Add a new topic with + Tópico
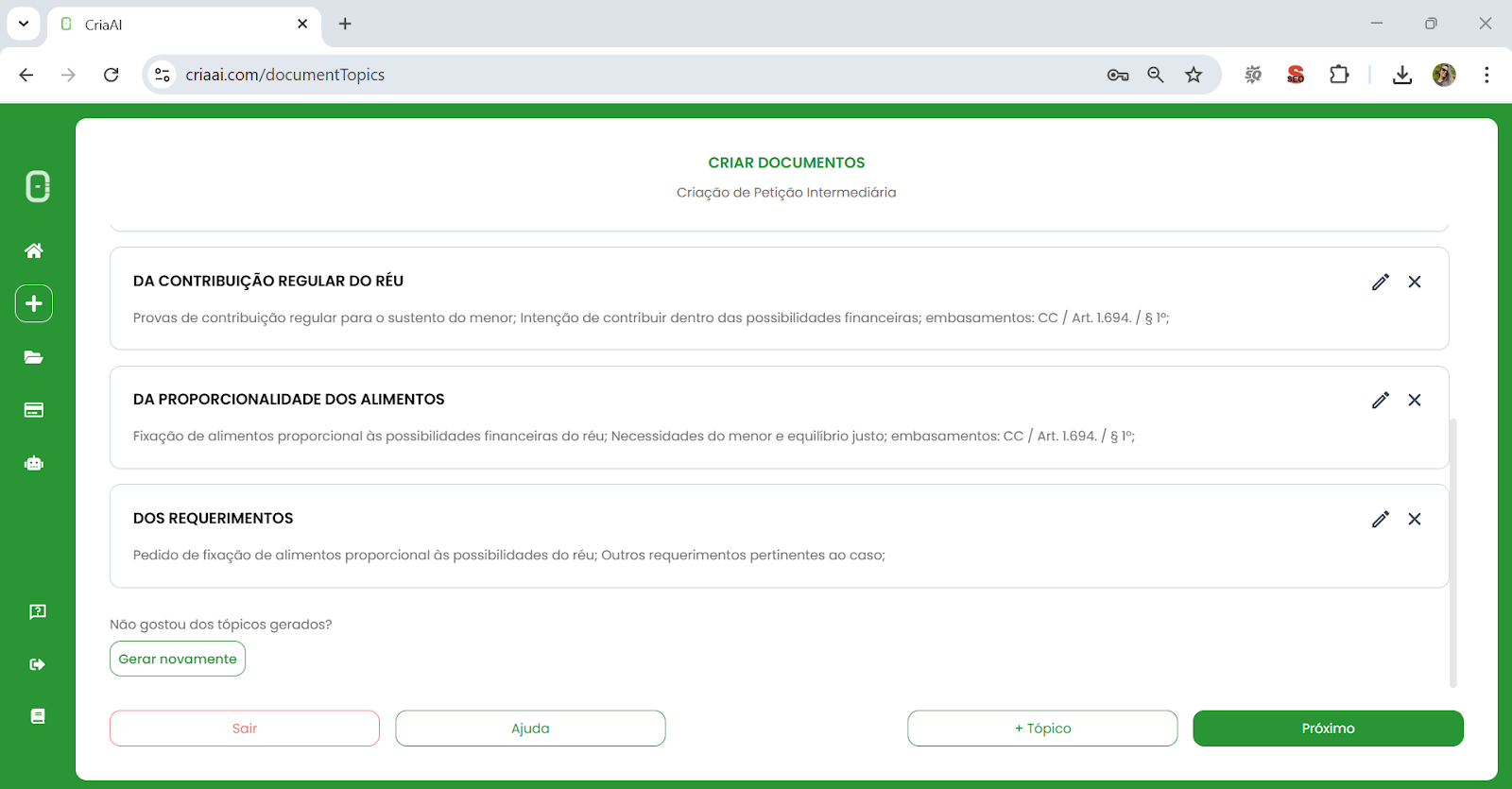Screen dimensions: 1512x789 (1042, 729)
